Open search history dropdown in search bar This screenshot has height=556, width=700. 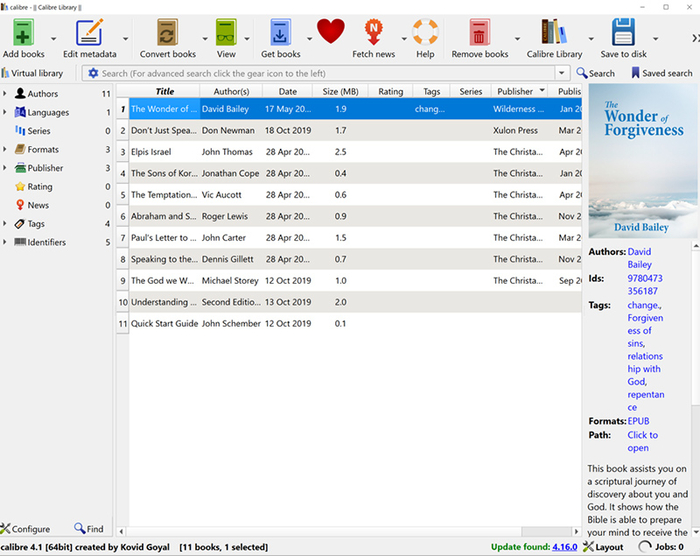click(562, 73)
